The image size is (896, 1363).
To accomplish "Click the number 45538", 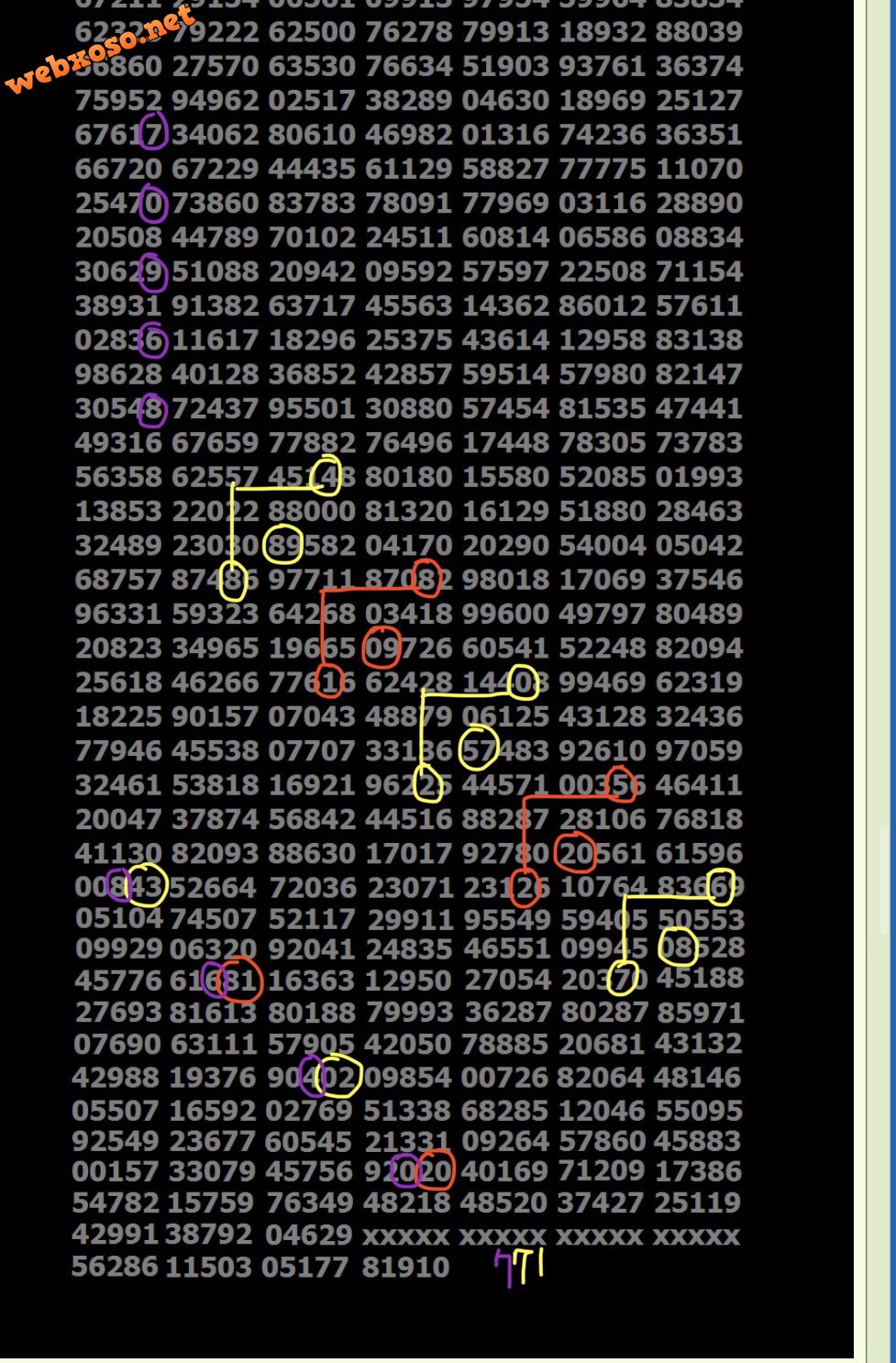I will click(216, 751).
